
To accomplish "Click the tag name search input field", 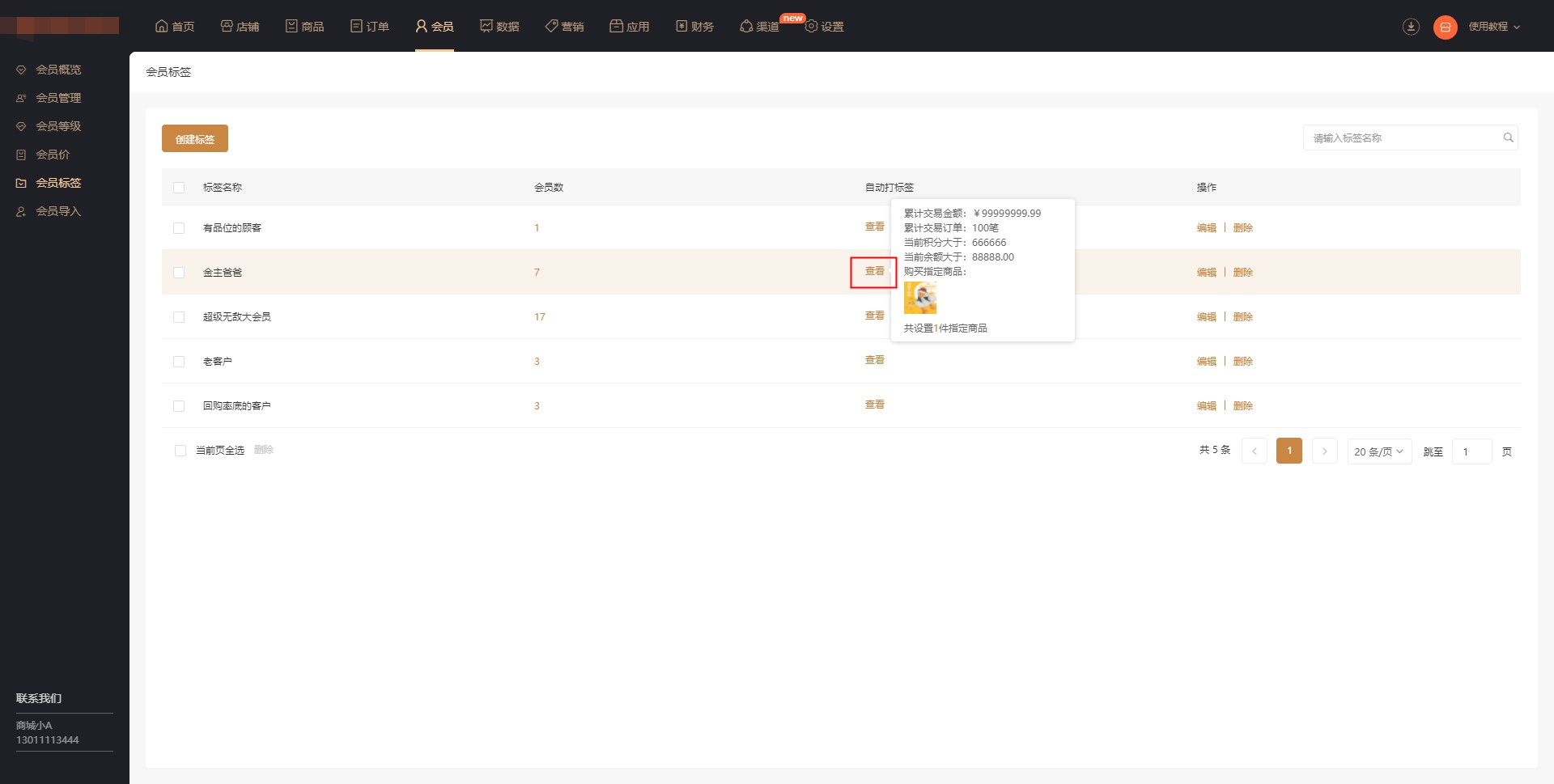I will point(1402,138).
